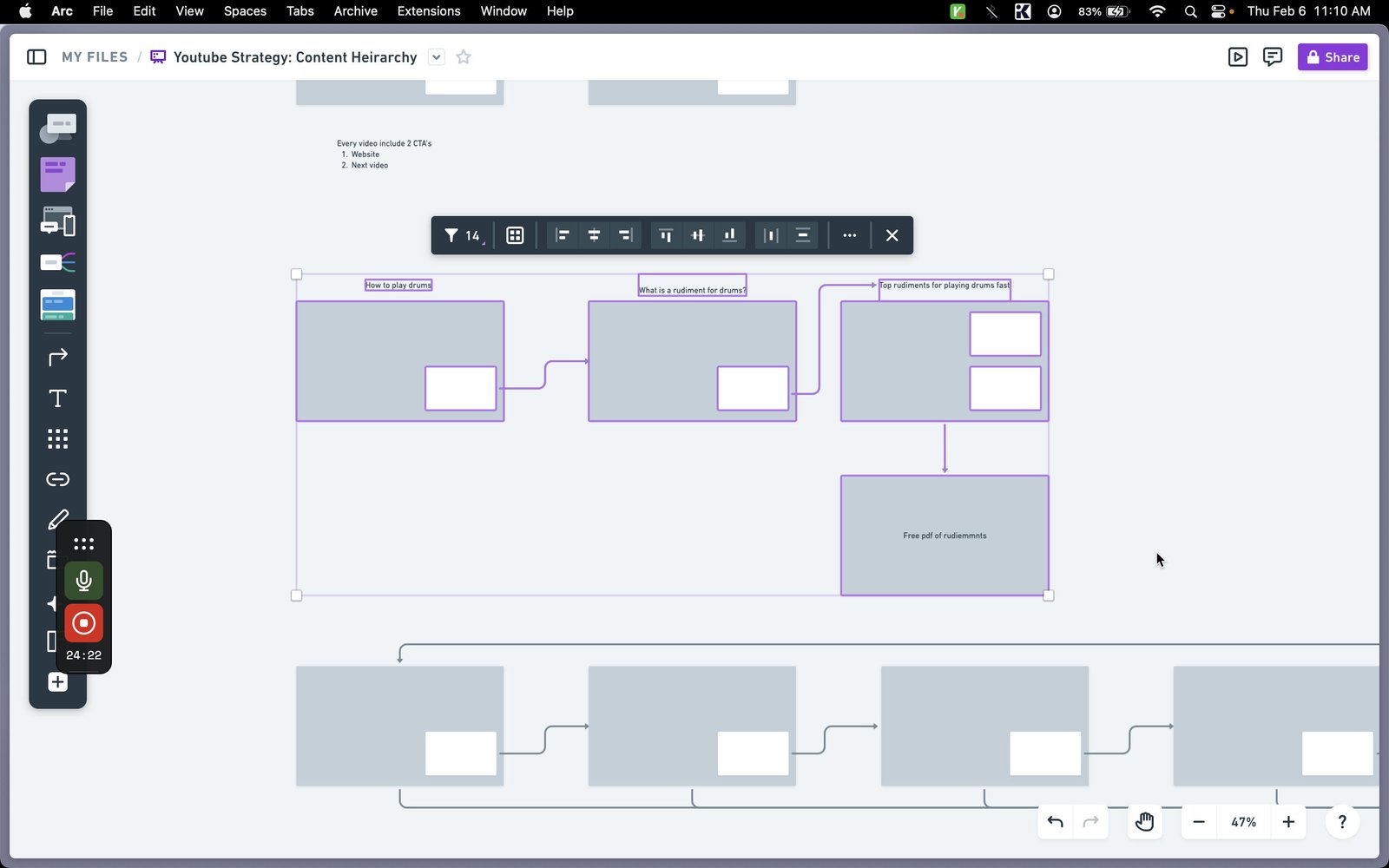1389x868 pixels.
Task: Distribute selected objects vertically
Action: click(802, 235)
